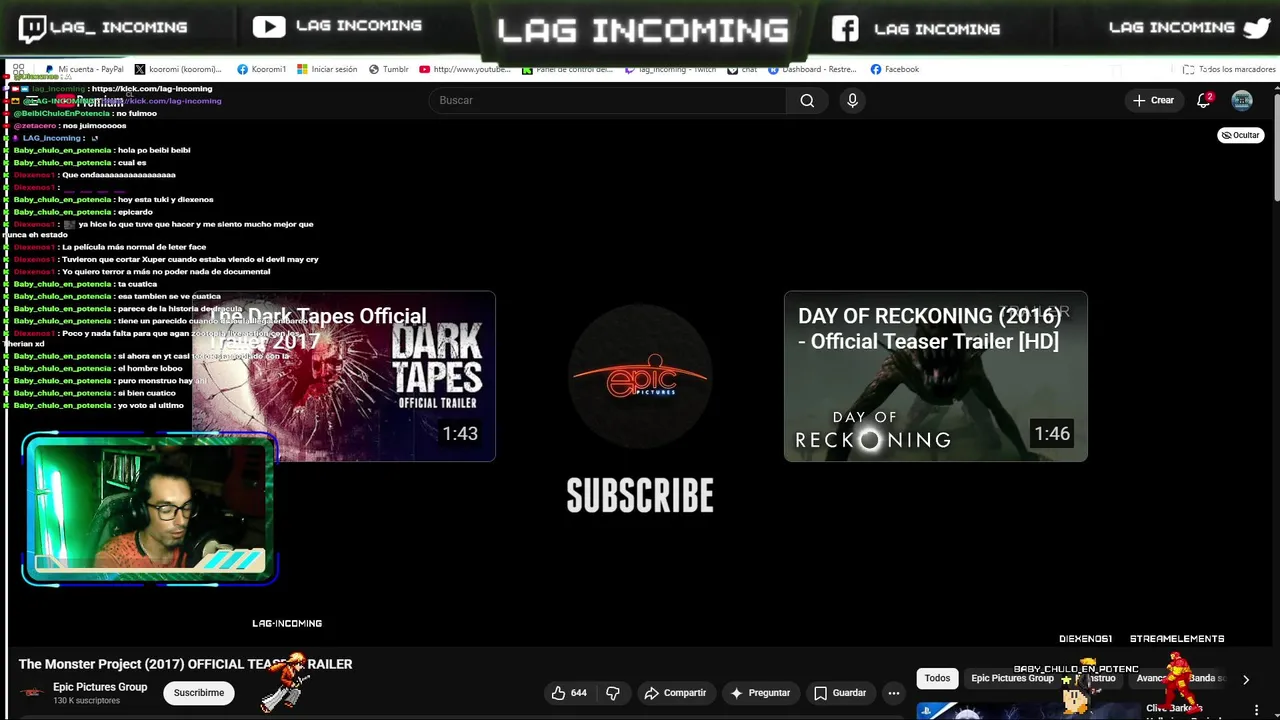
Task: Open the Crear menu button
Action: [1153, 100]
